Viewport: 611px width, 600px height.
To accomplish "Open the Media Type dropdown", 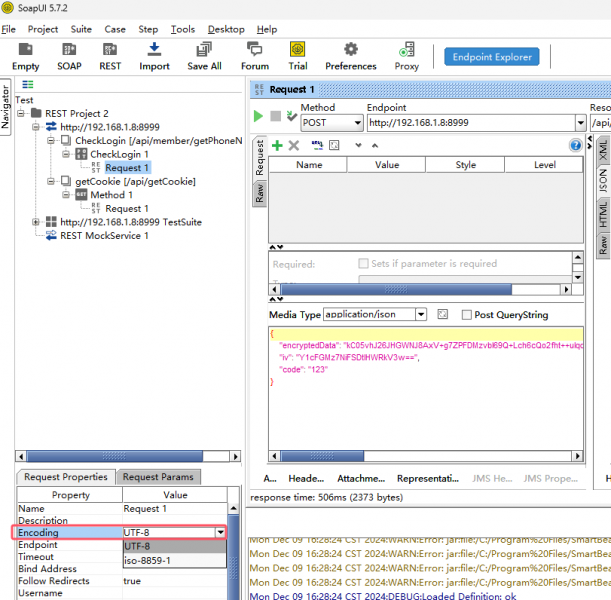I will (421, 314).
